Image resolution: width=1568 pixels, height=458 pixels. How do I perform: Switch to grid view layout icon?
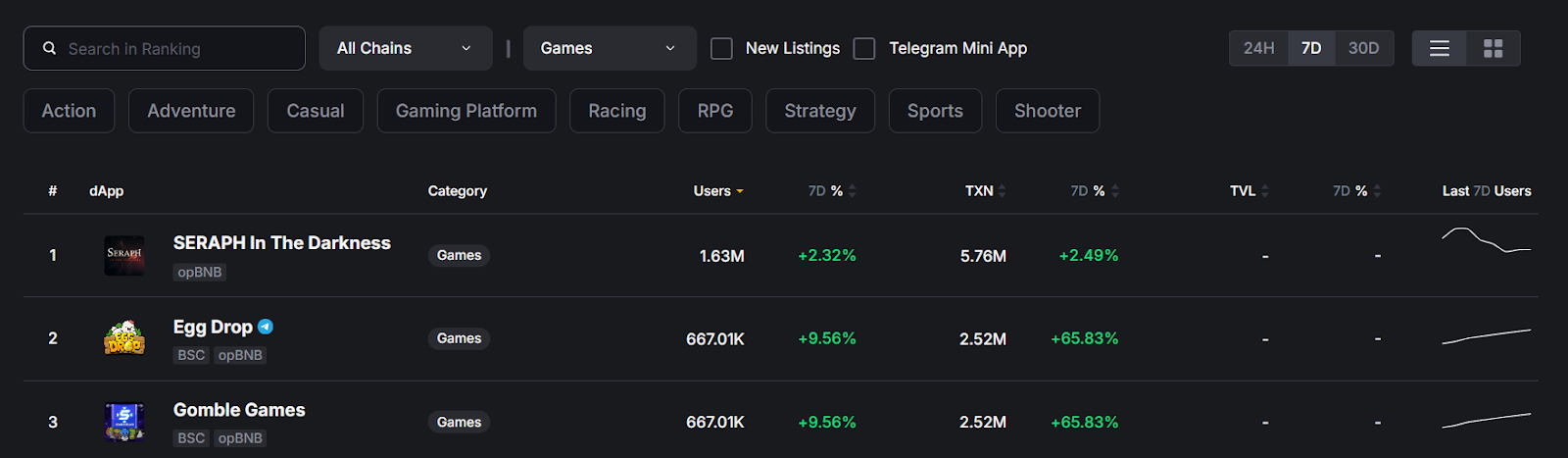pyautogui.click(x=1493, y=48)
